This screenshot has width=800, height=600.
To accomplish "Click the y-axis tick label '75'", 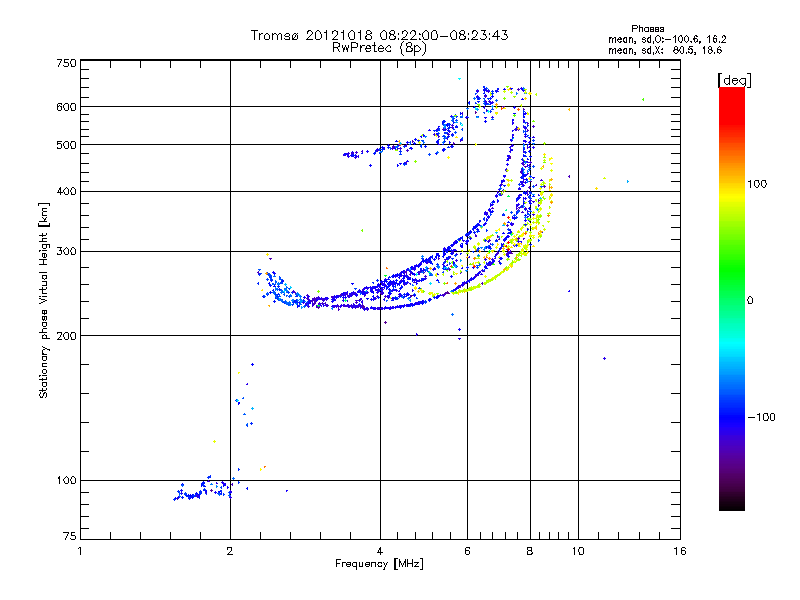I will pyautogui.click(x=70, y=536).
